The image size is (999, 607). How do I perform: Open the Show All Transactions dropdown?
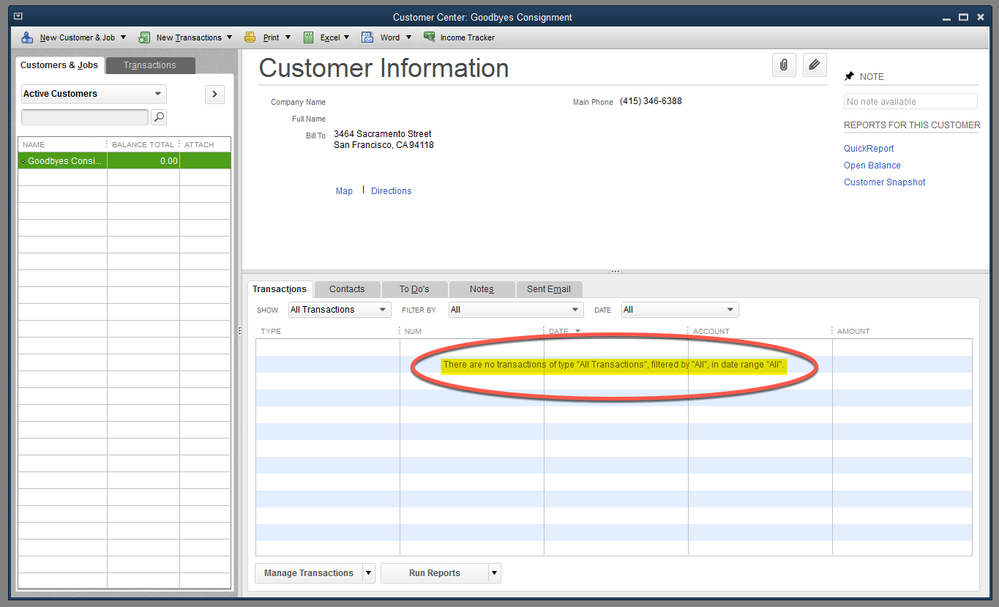pos(339,310)
